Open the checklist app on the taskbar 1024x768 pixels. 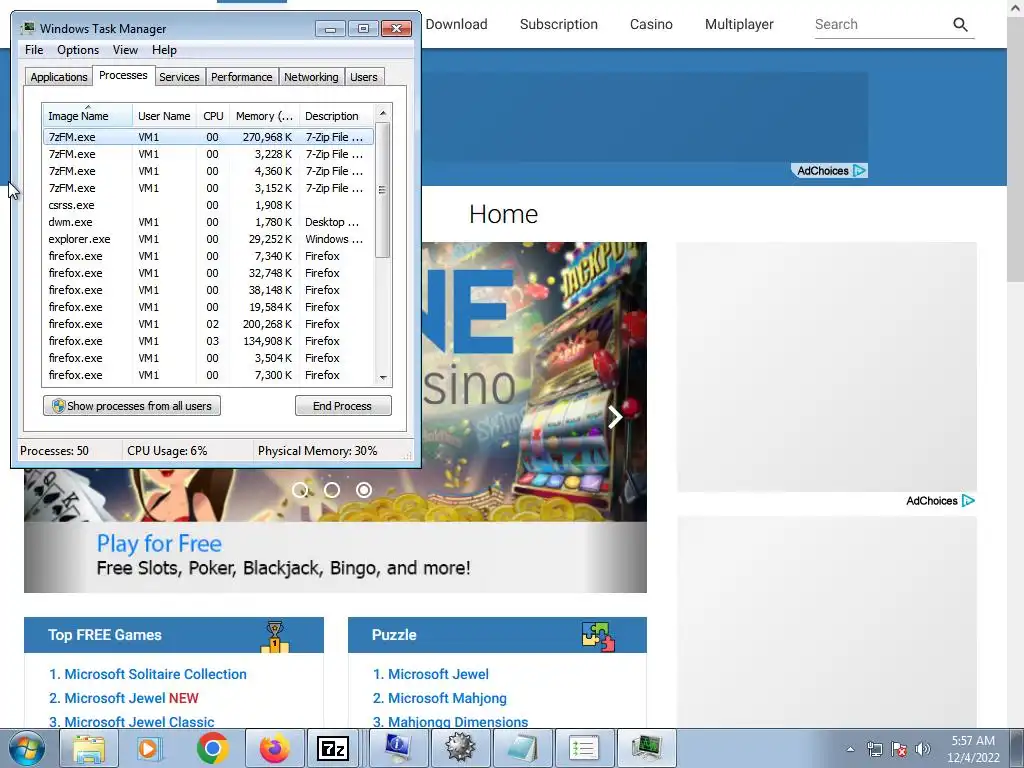click(584, 748)
